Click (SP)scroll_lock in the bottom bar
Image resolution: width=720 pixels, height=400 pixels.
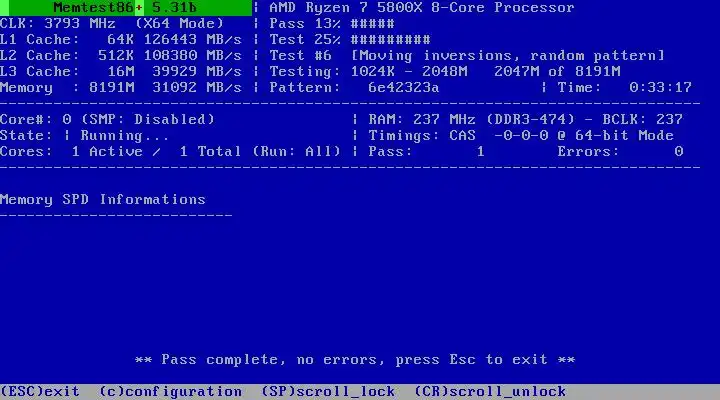(x=328, y=391)
